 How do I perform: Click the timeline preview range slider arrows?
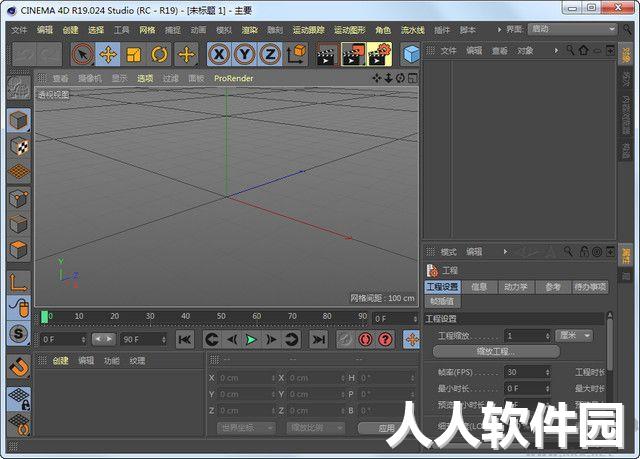(103, 339)
